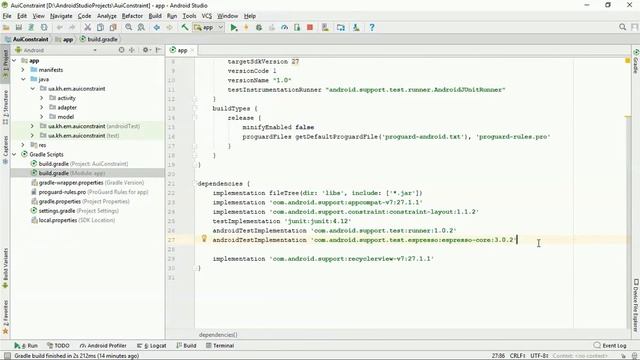
Task: Click the Hide Project panel icon
Action: (x=159, y=50)
